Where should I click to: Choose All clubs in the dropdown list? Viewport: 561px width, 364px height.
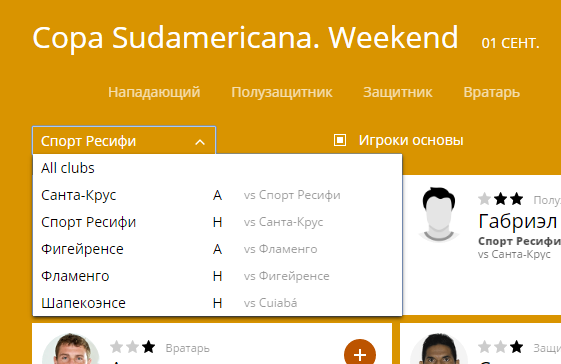point(217,168)
